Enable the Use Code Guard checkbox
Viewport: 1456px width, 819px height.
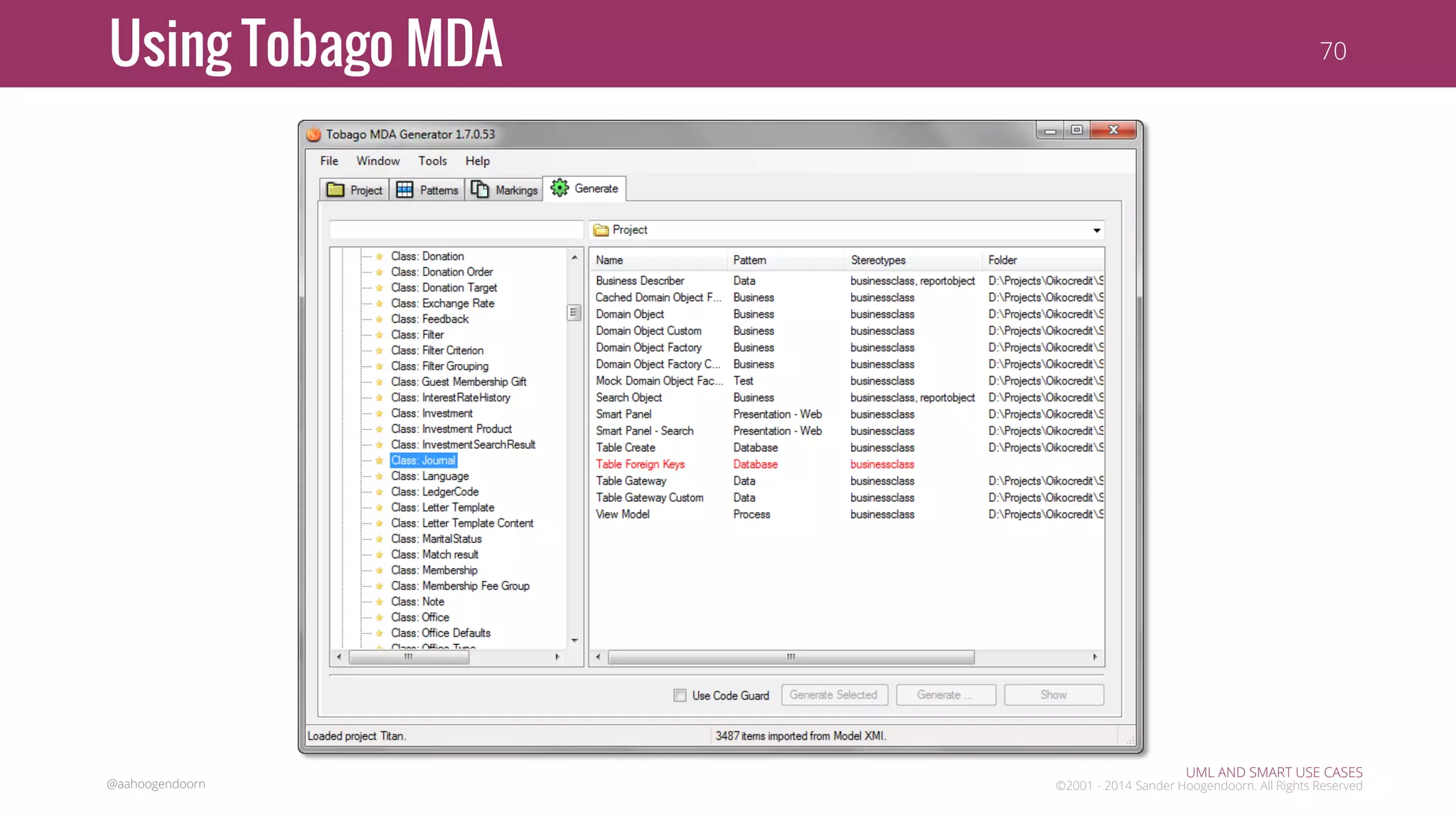680,695
